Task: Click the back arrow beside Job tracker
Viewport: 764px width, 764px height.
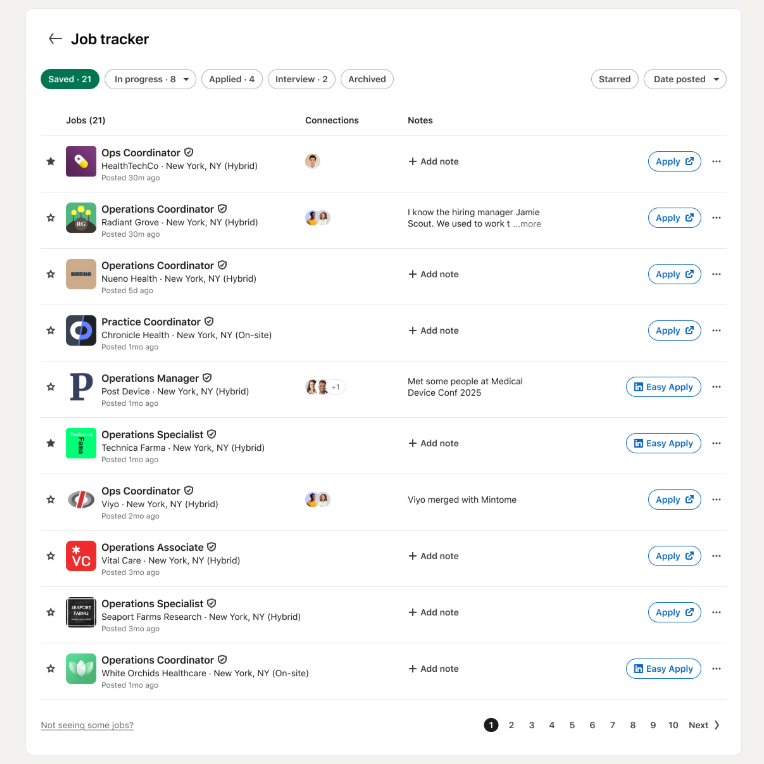Action: tap(55, 39)
